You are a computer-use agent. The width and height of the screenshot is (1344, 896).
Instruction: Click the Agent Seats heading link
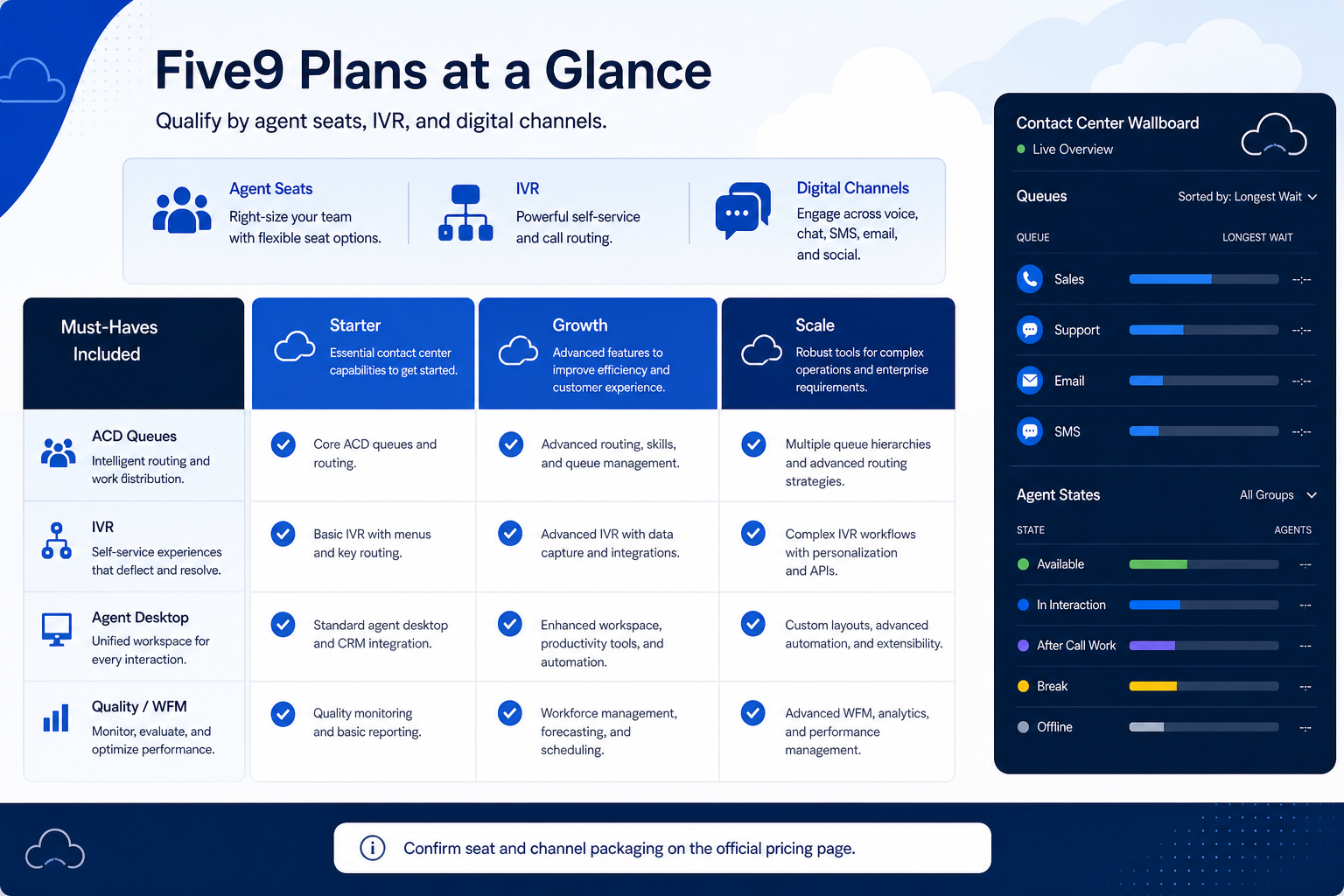[271, 189]
